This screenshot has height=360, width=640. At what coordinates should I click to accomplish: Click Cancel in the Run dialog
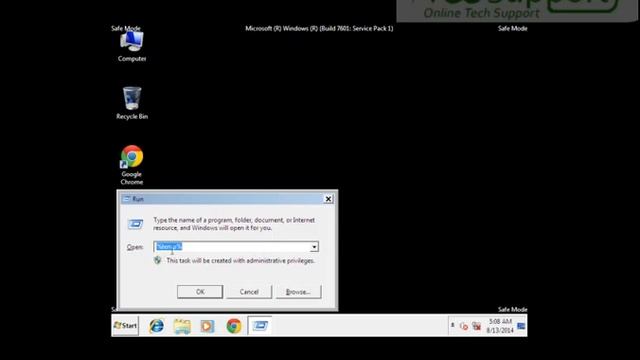249,292
